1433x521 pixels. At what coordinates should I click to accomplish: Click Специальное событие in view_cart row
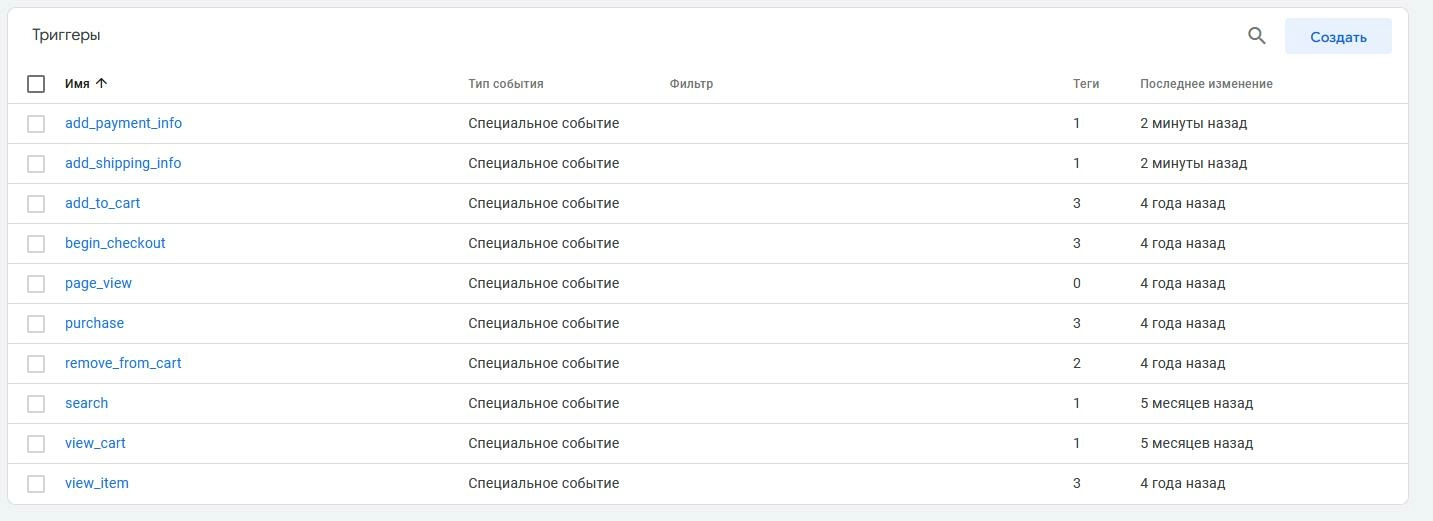(x=544, y=443)
